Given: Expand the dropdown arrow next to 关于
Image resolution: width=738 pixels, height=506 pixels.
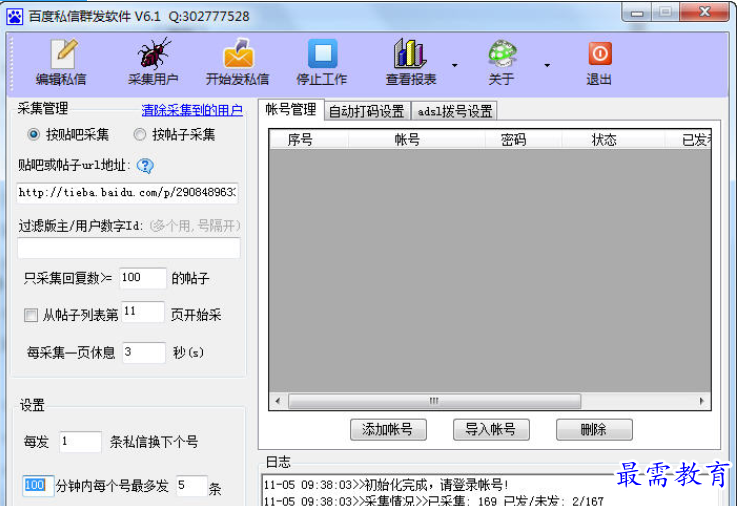Looking at the screenshot, I should click(547, 65).
